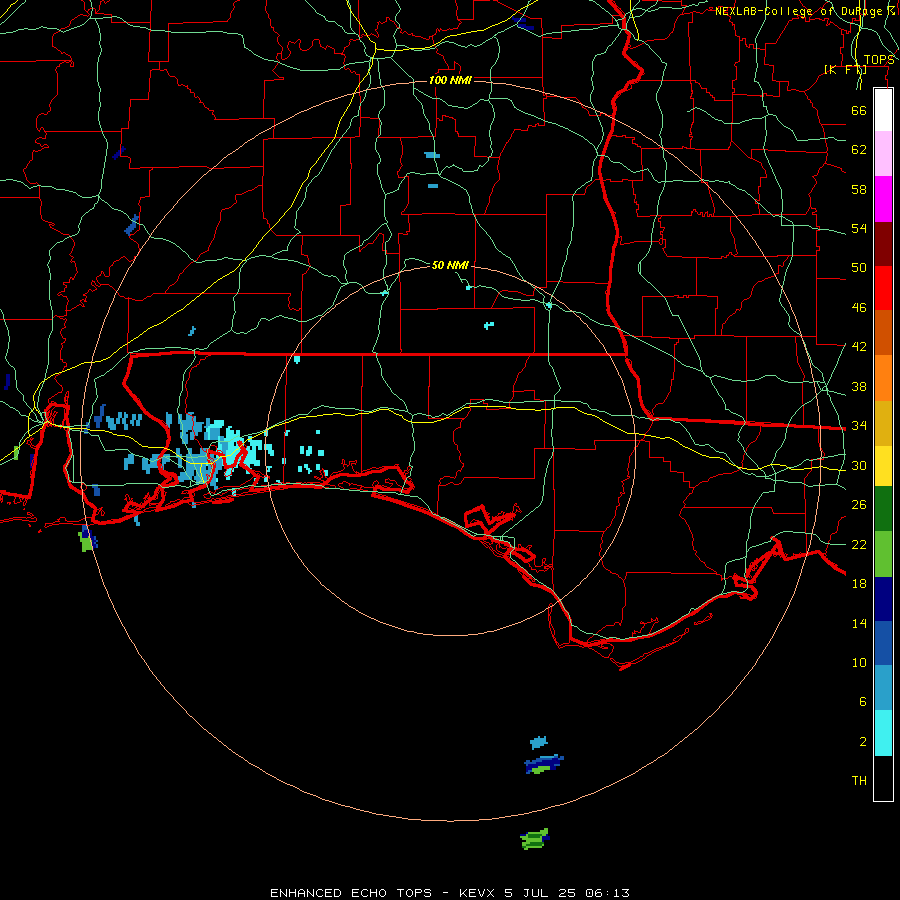Click the light blue legend swatch
The height and width of the screenshot is (900, 900).
click(883, 688)
